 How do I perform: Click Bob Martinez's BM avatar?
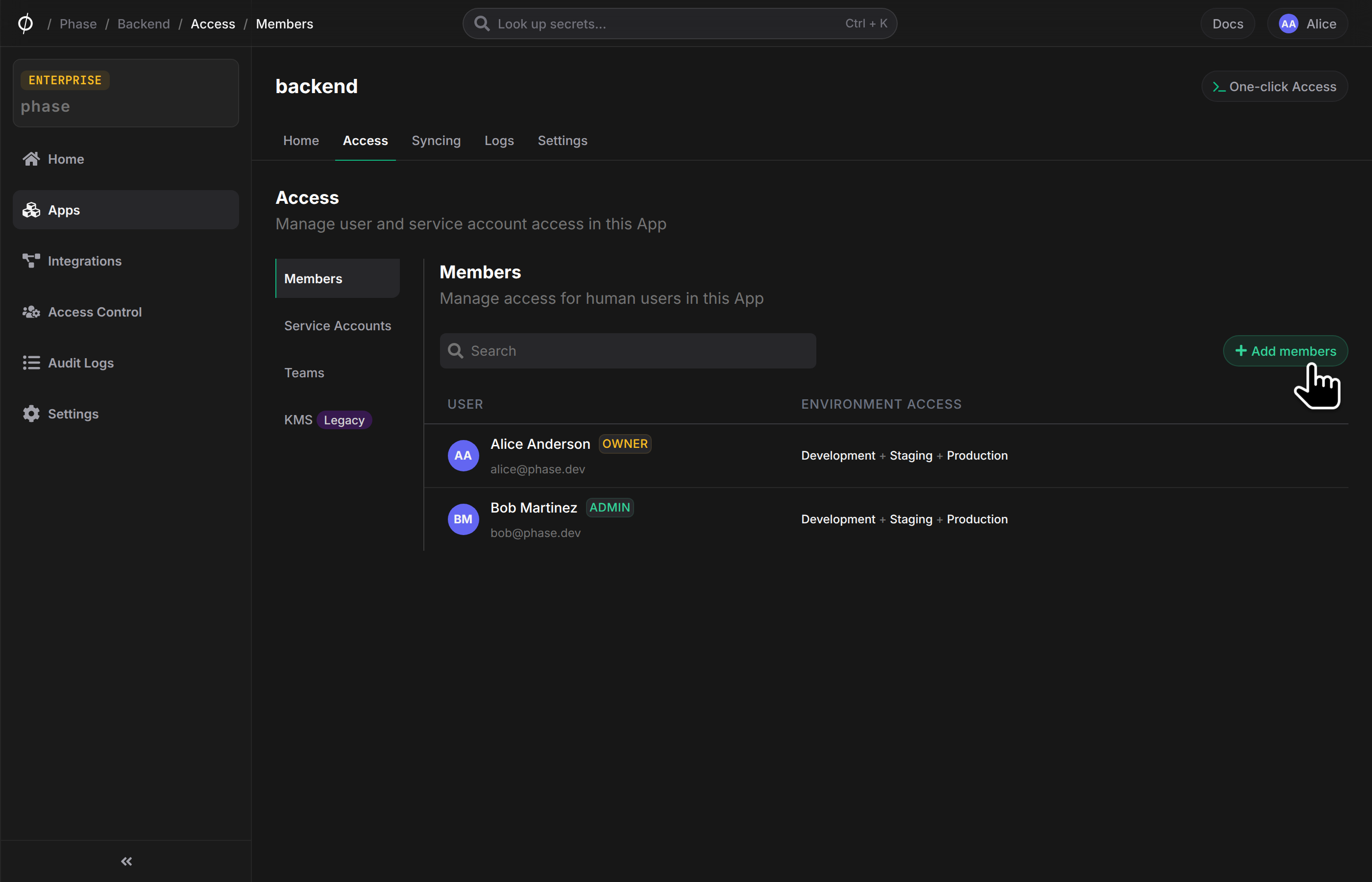(463, 519)
